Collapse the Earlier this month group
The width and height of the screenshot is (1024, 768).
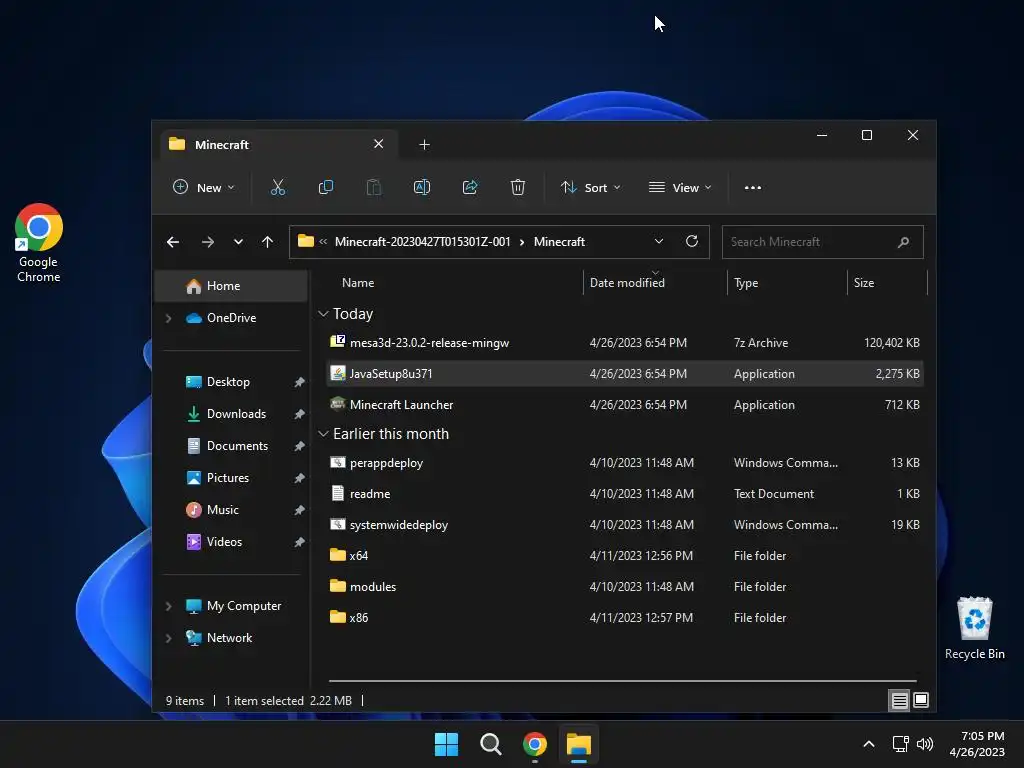pos(323,434)
